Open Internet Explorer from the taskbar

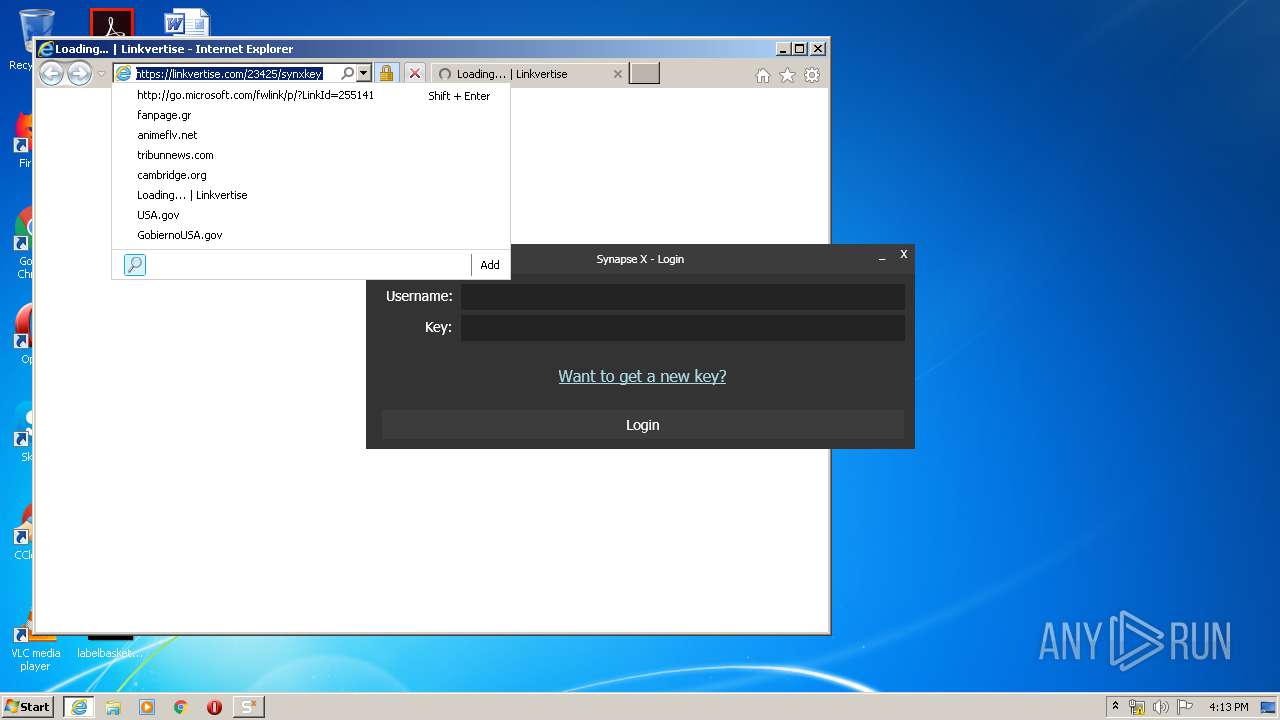(x=79, y=707)
